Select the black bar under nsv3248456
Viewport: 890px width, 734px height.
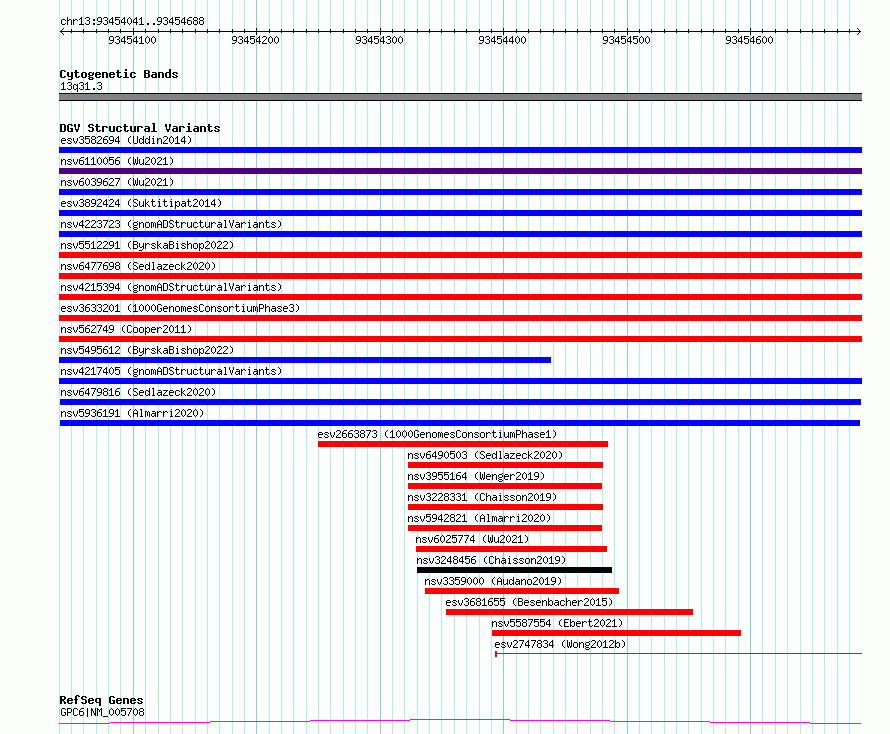coord(514,570)
